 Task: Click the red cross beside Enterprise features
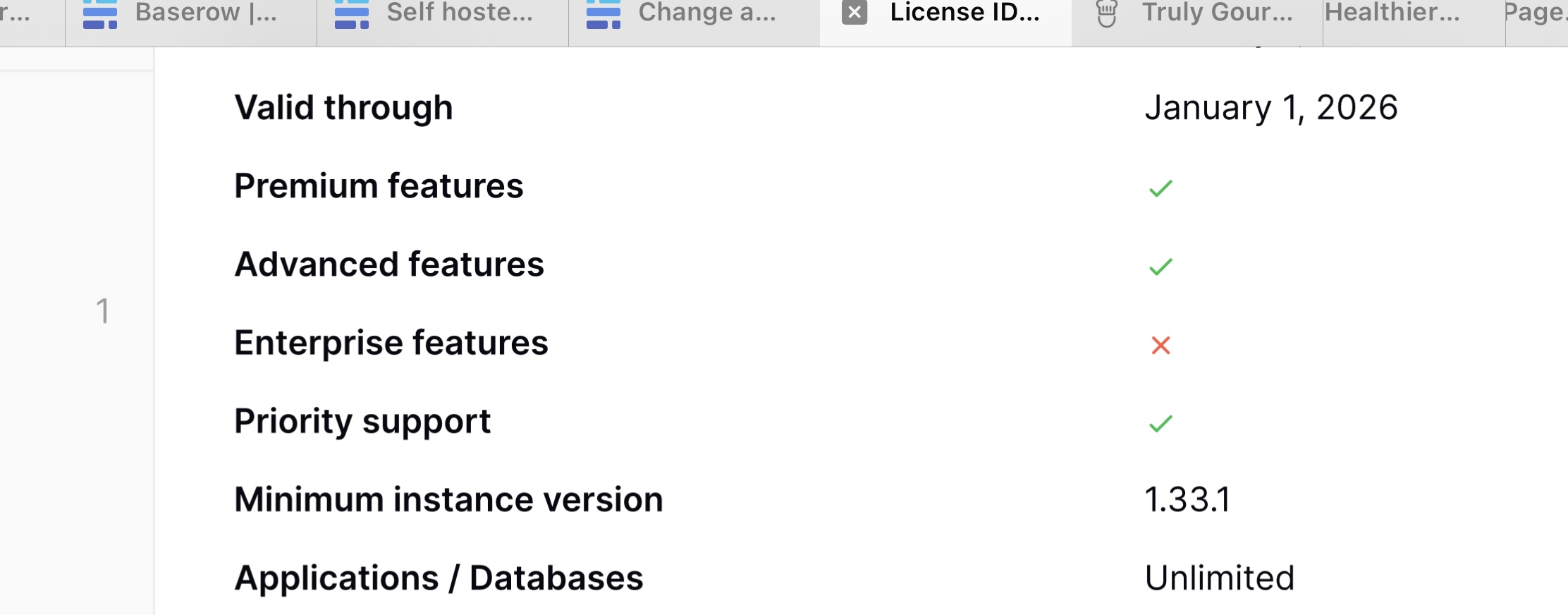tap(1160, 345)
